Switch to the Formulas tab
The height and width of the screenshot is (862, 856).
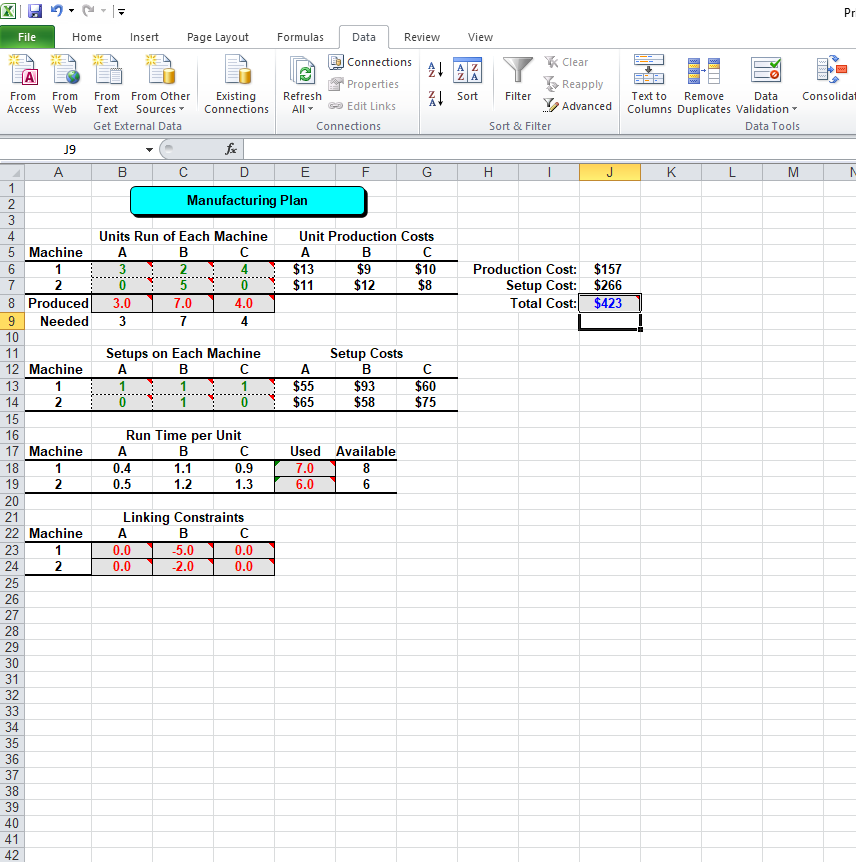(300, 37)
